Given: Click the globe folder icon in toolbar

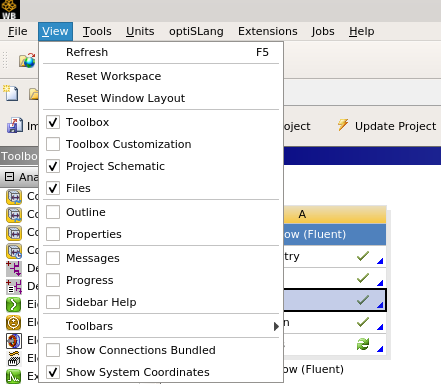Looking at the screenshot, I should pyautogui.click(x=27, y=61).
